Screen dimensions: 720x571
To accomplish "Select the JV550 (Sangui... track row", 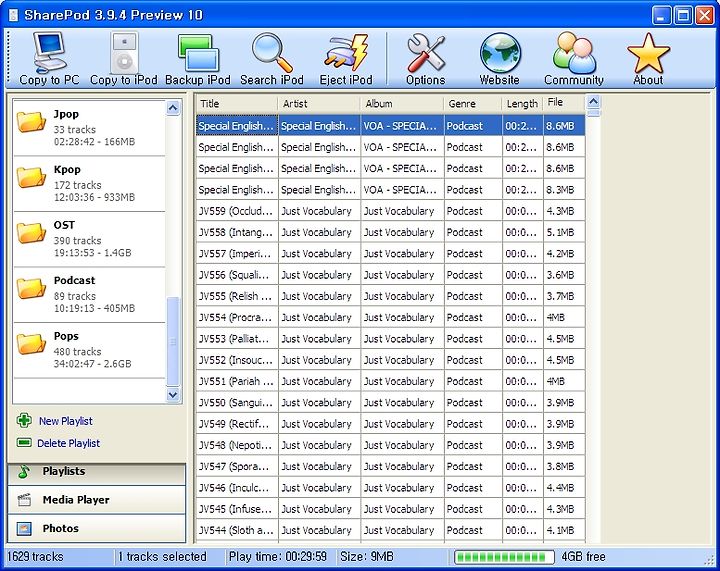I will (x=391, y=403).
